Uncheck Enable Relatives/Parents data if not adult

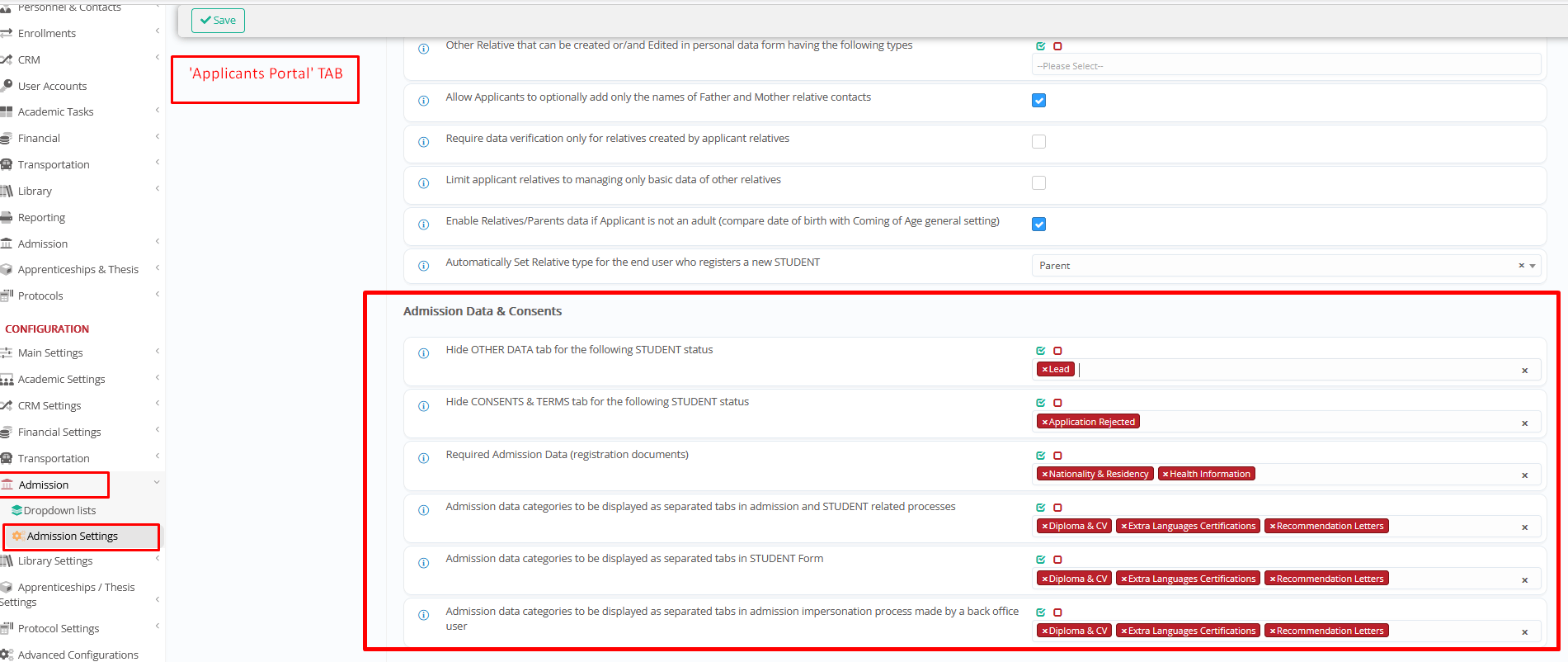pyautogui.click(x=1038, y=225)
